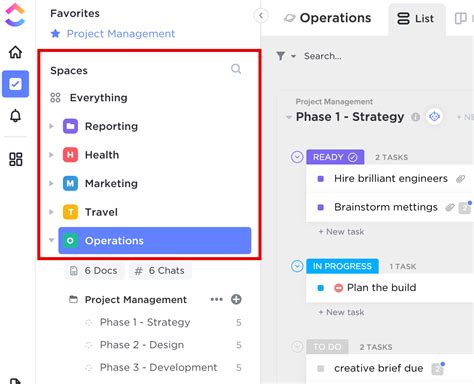The height and width of the screenshot is (384, 474).
Task: Open Project Management favorite link
Action: pos(121,34)
